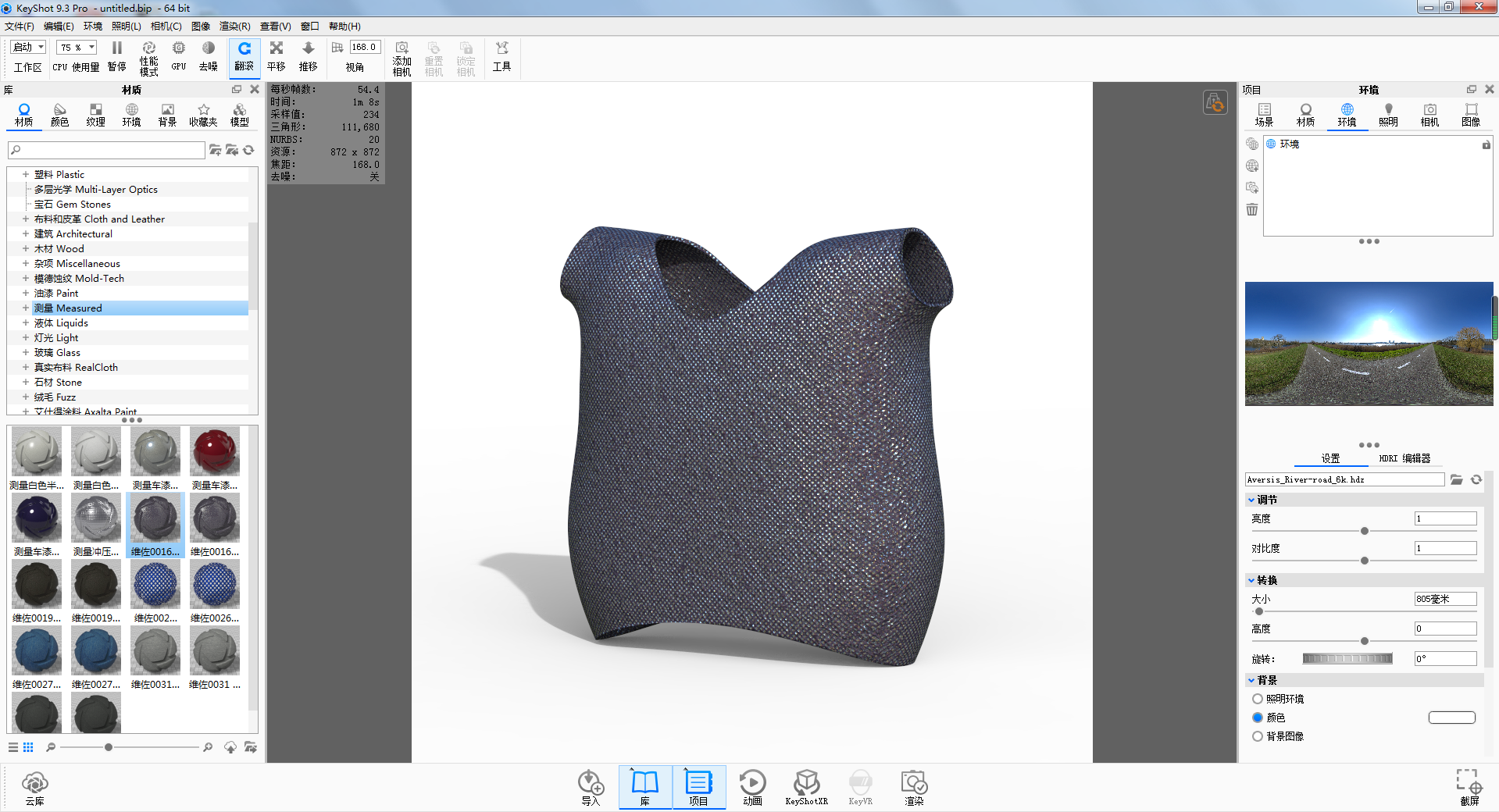Browse for HDRI file folder icon

[1457, 479]
